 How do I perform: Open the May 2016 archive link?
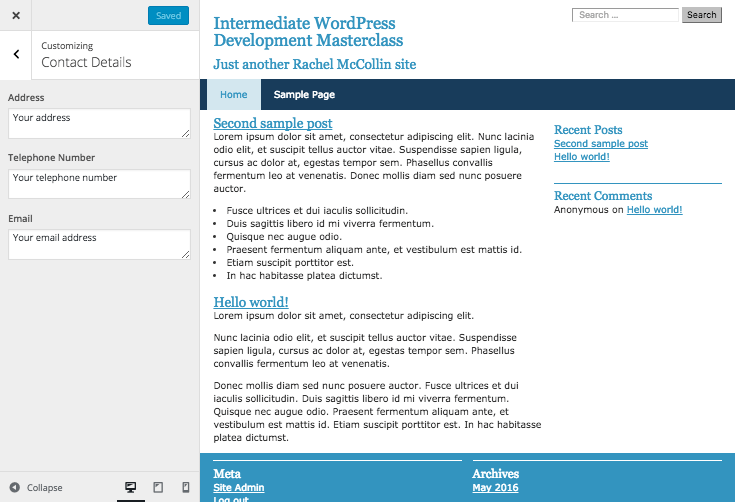click(x=495, y=488)
